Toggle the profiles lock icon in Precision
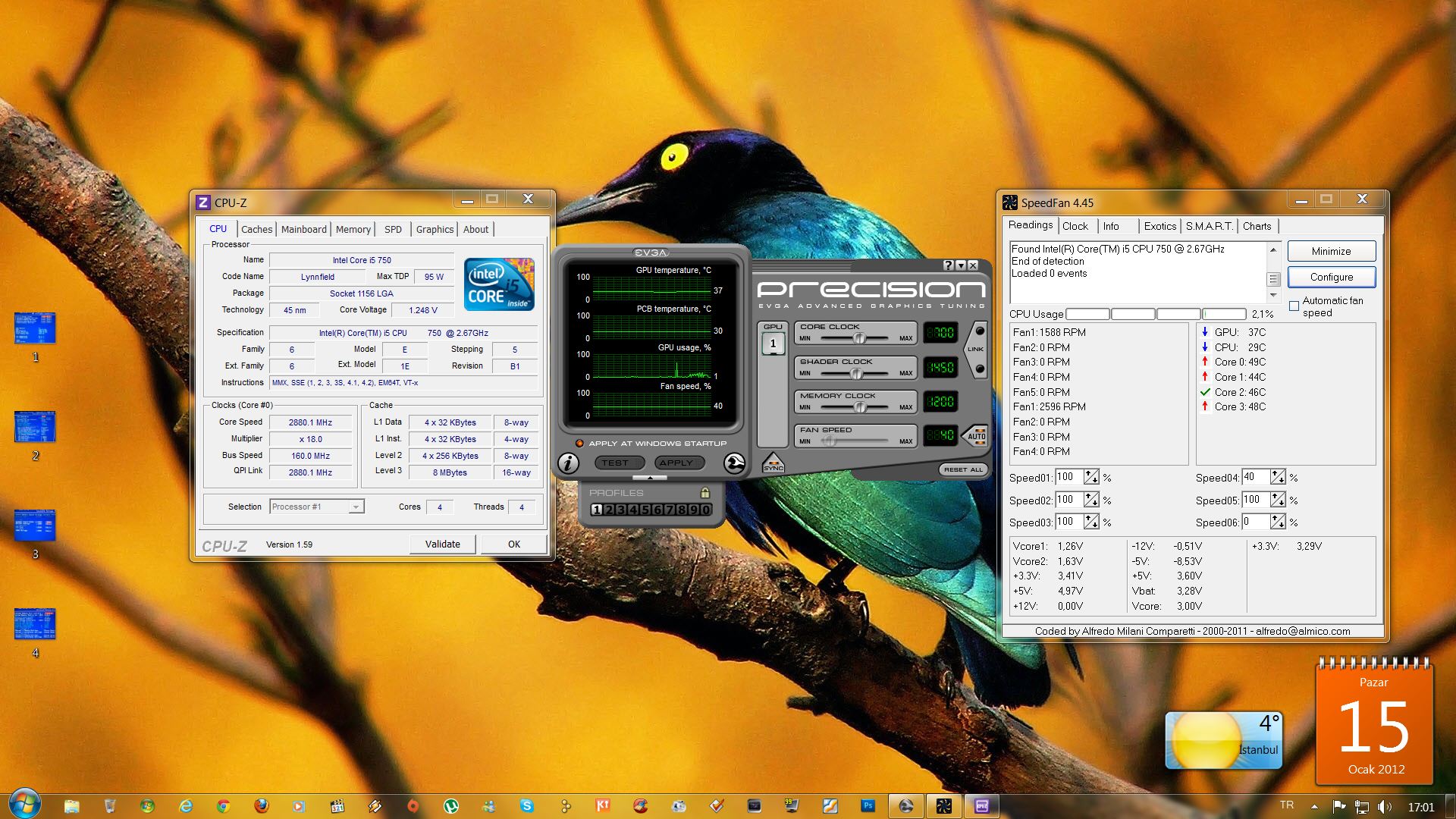 [x=705, y=493]
